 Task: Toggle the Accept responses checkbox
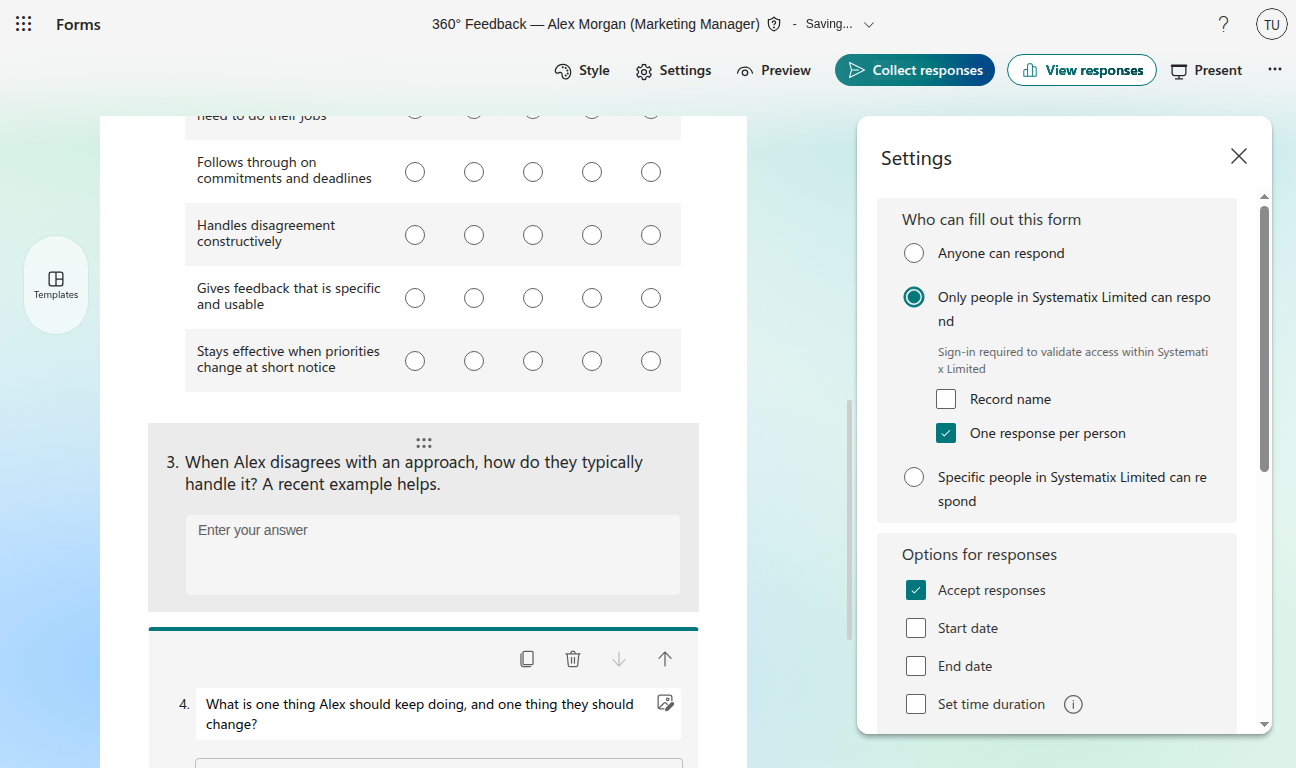pos(916,590)
